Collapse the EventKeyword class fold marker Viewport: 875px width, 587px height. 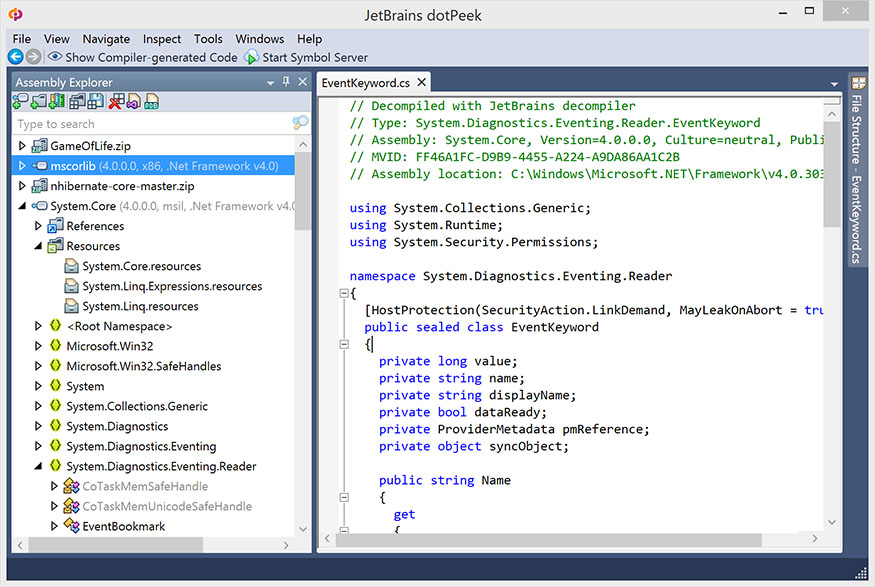tap(344, 344)
